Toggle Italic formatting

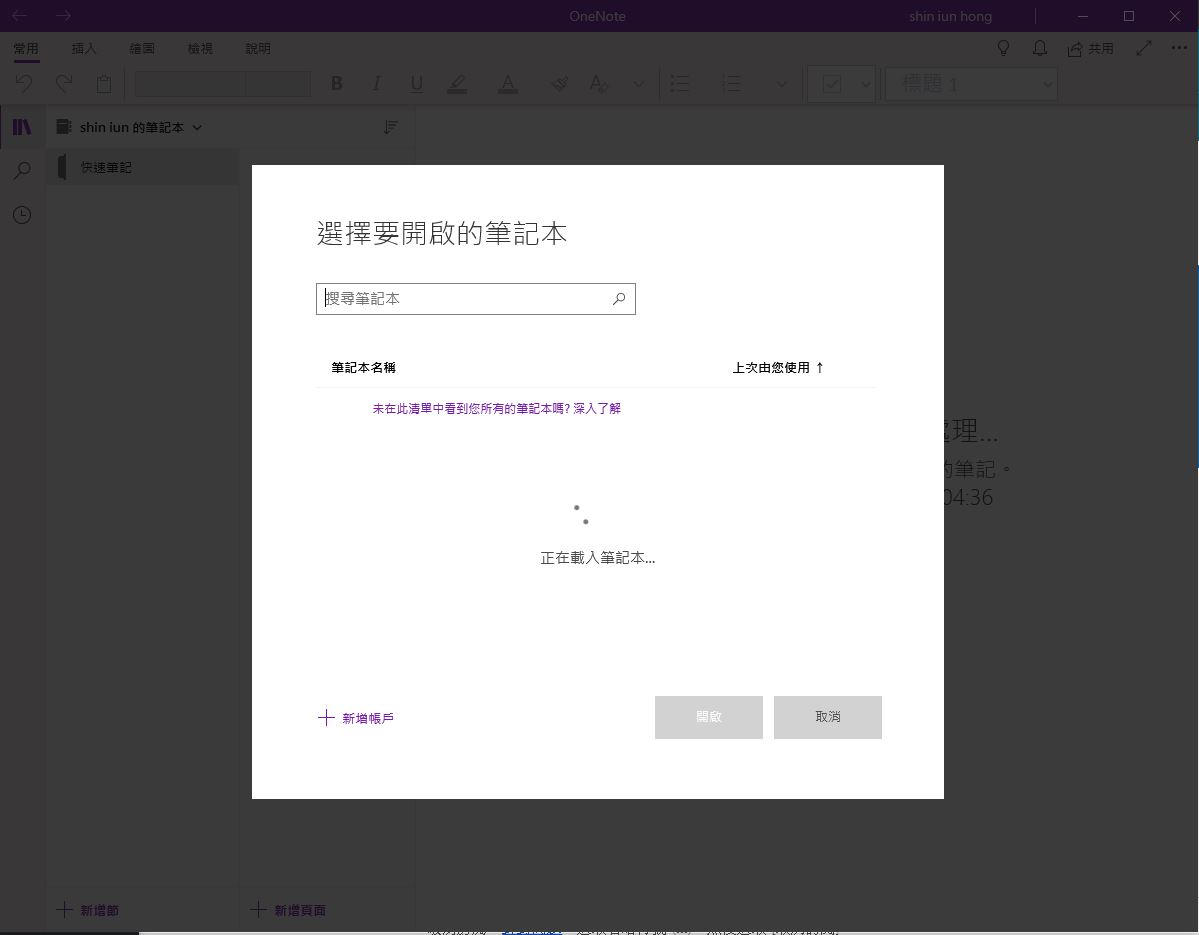click(376, 83)
